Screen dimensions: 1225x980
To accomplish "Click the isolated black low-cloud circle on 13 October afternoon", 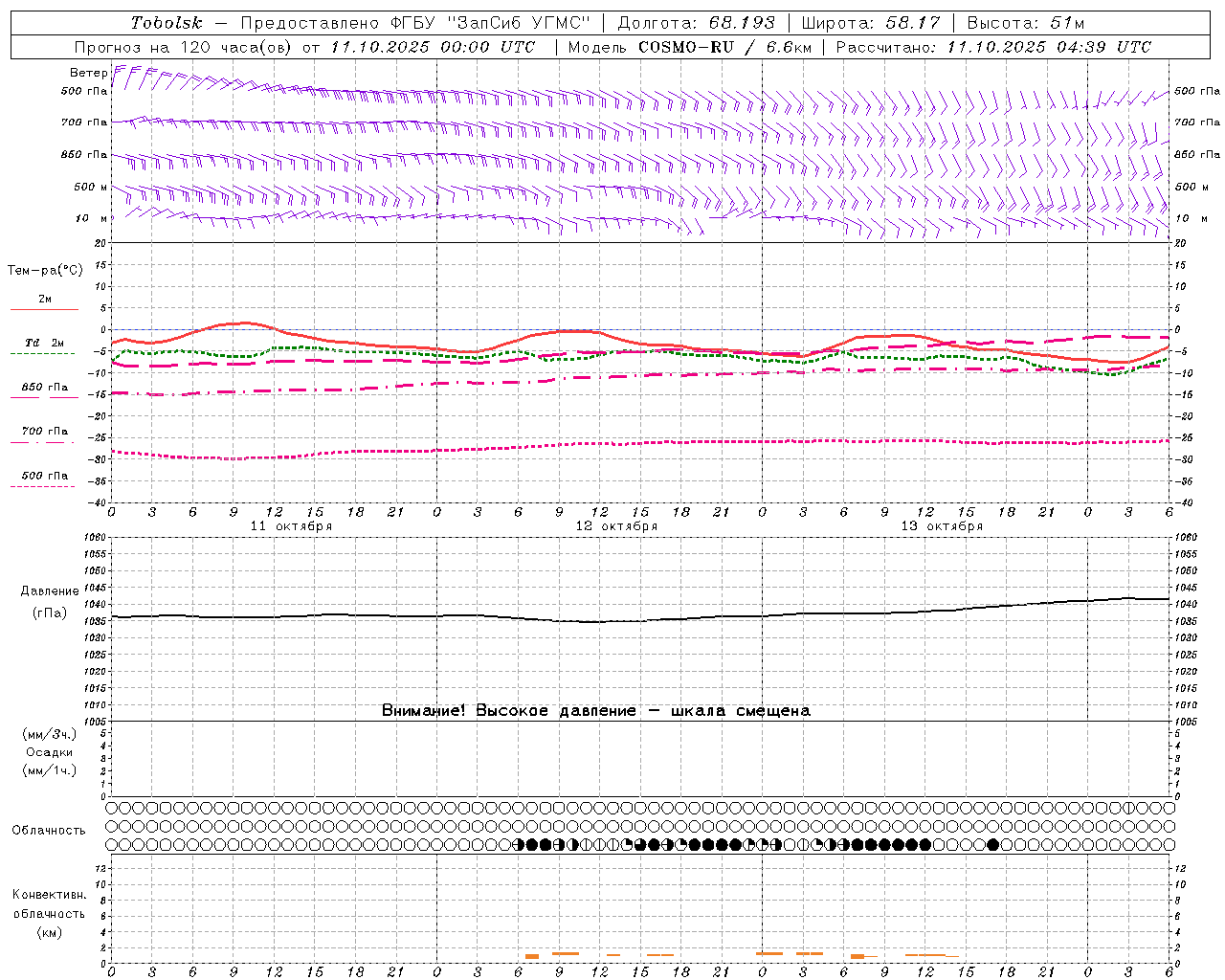I will pos(992,844).
